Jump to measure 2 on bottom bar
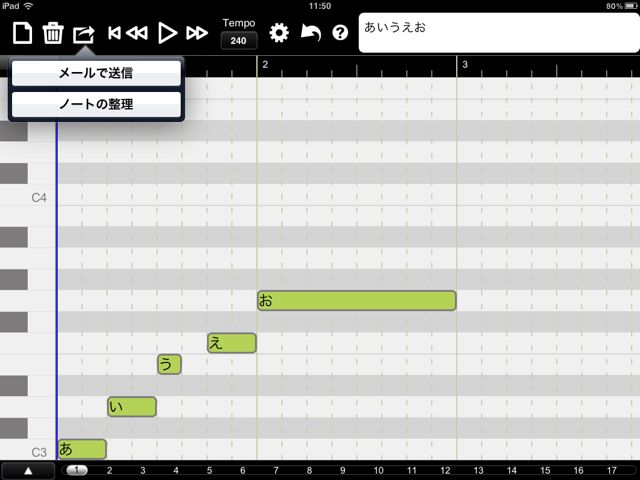 click(x=109, y=470)
